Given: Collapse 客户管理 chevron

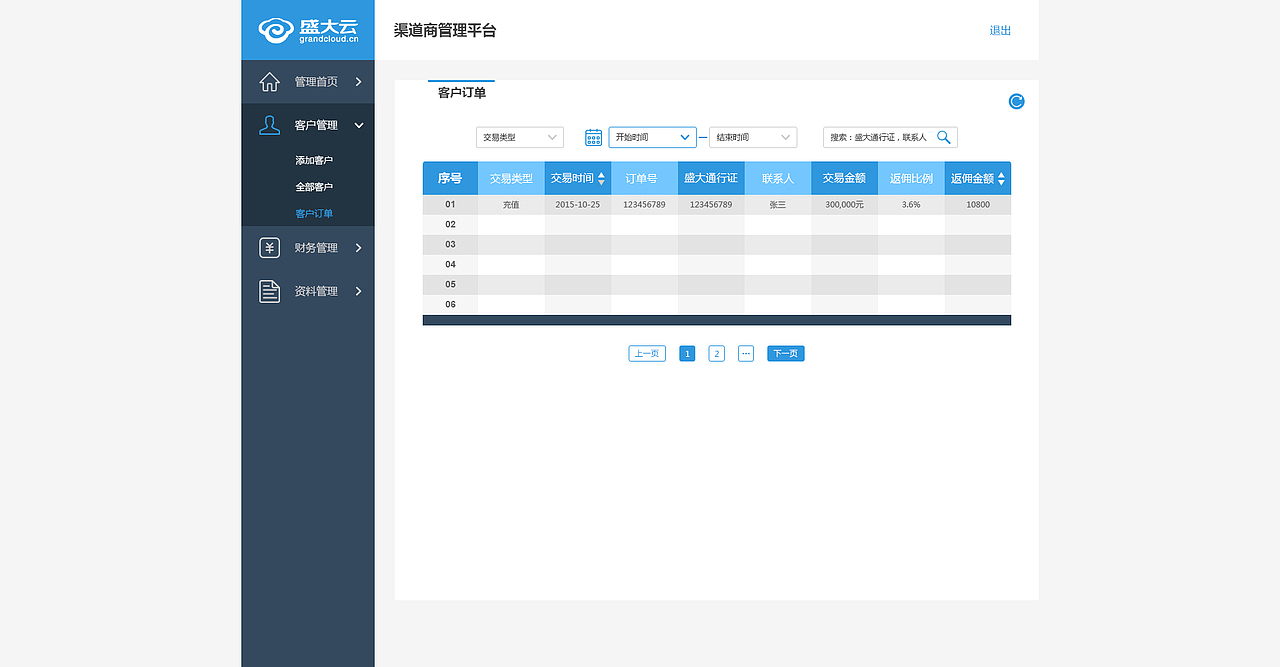Looking at the screenshot, I should 359,125.
